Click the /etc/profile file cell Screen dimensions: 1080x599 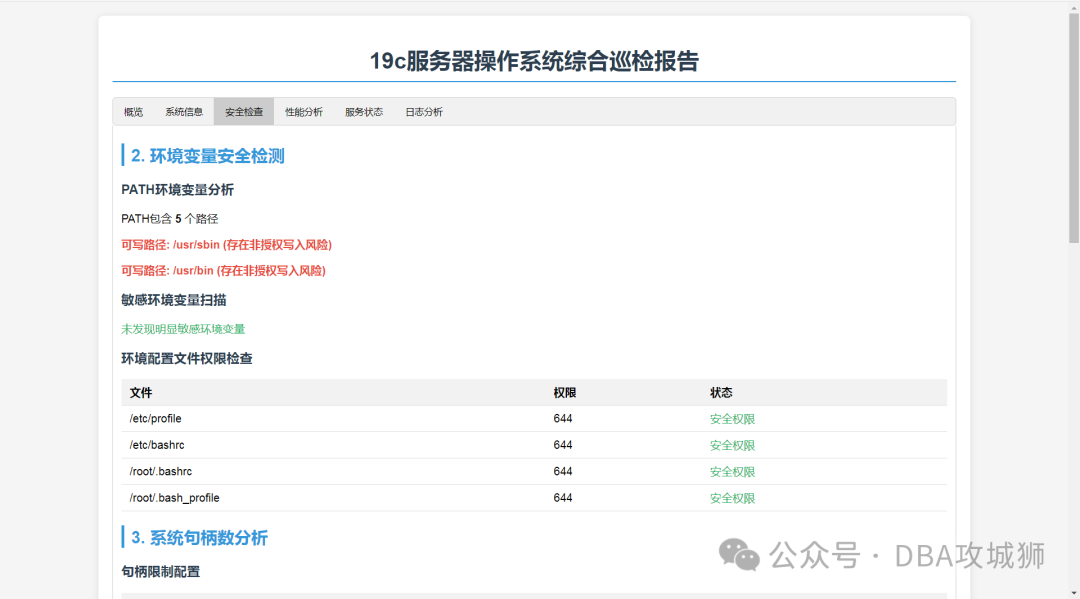point(156,419)
